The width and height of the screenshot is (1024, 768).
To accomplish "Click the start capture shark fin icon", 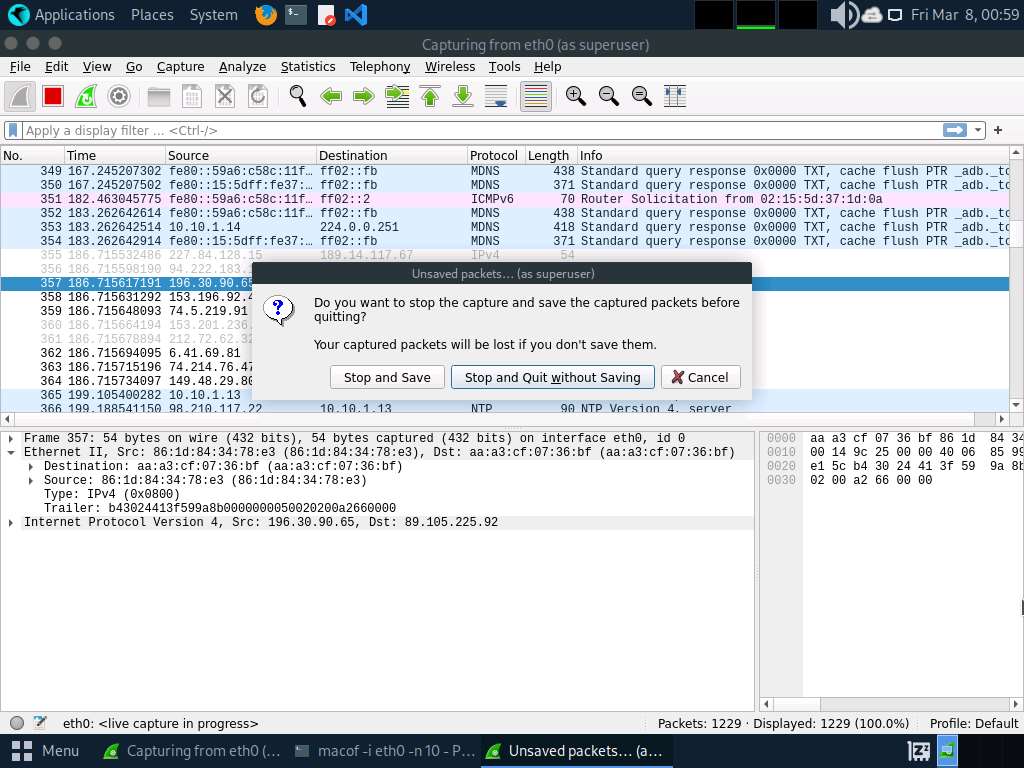I will [20, 97].
